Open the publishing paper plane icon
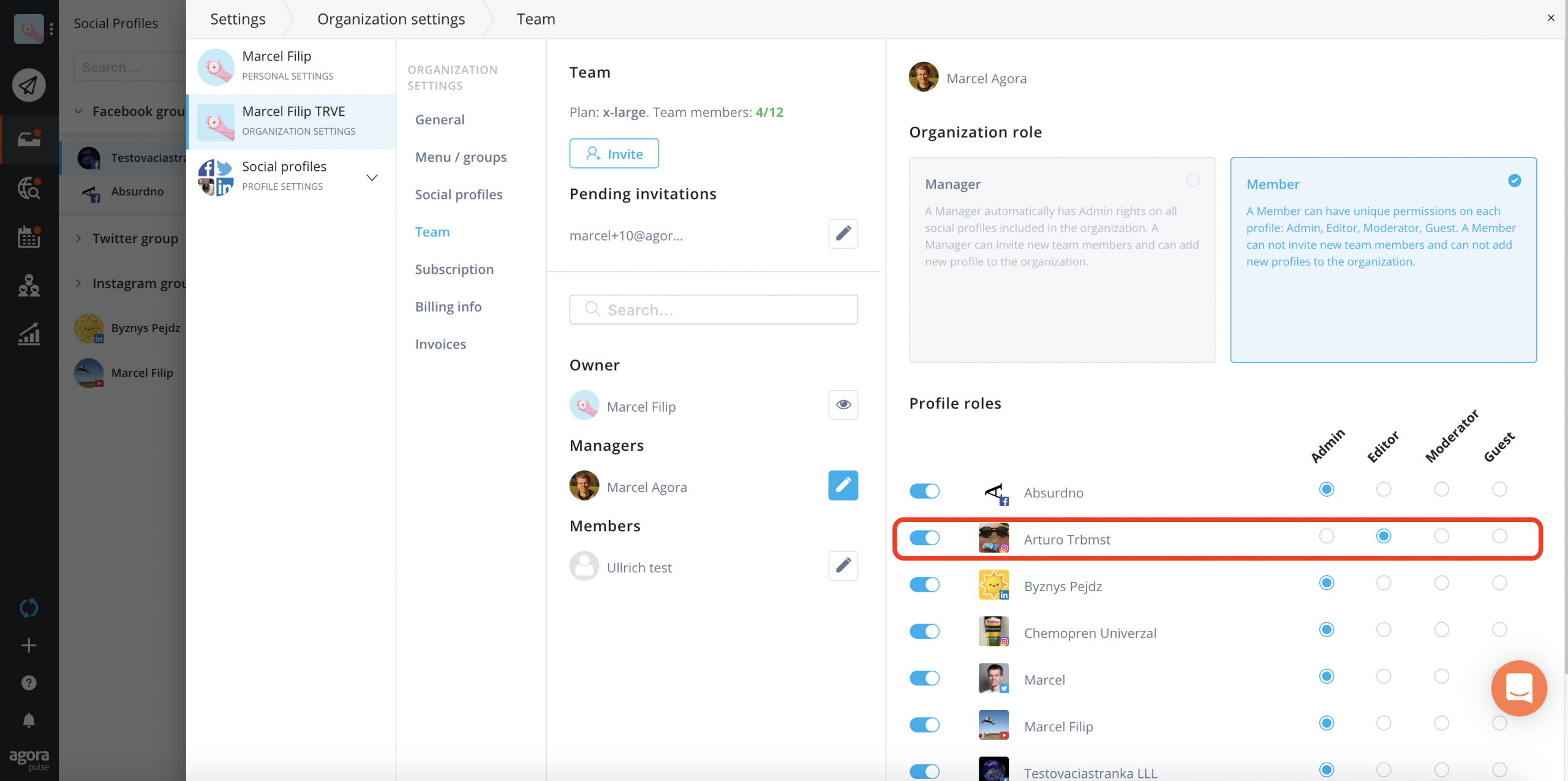The image size is (1568, 781). pos(29,85)
